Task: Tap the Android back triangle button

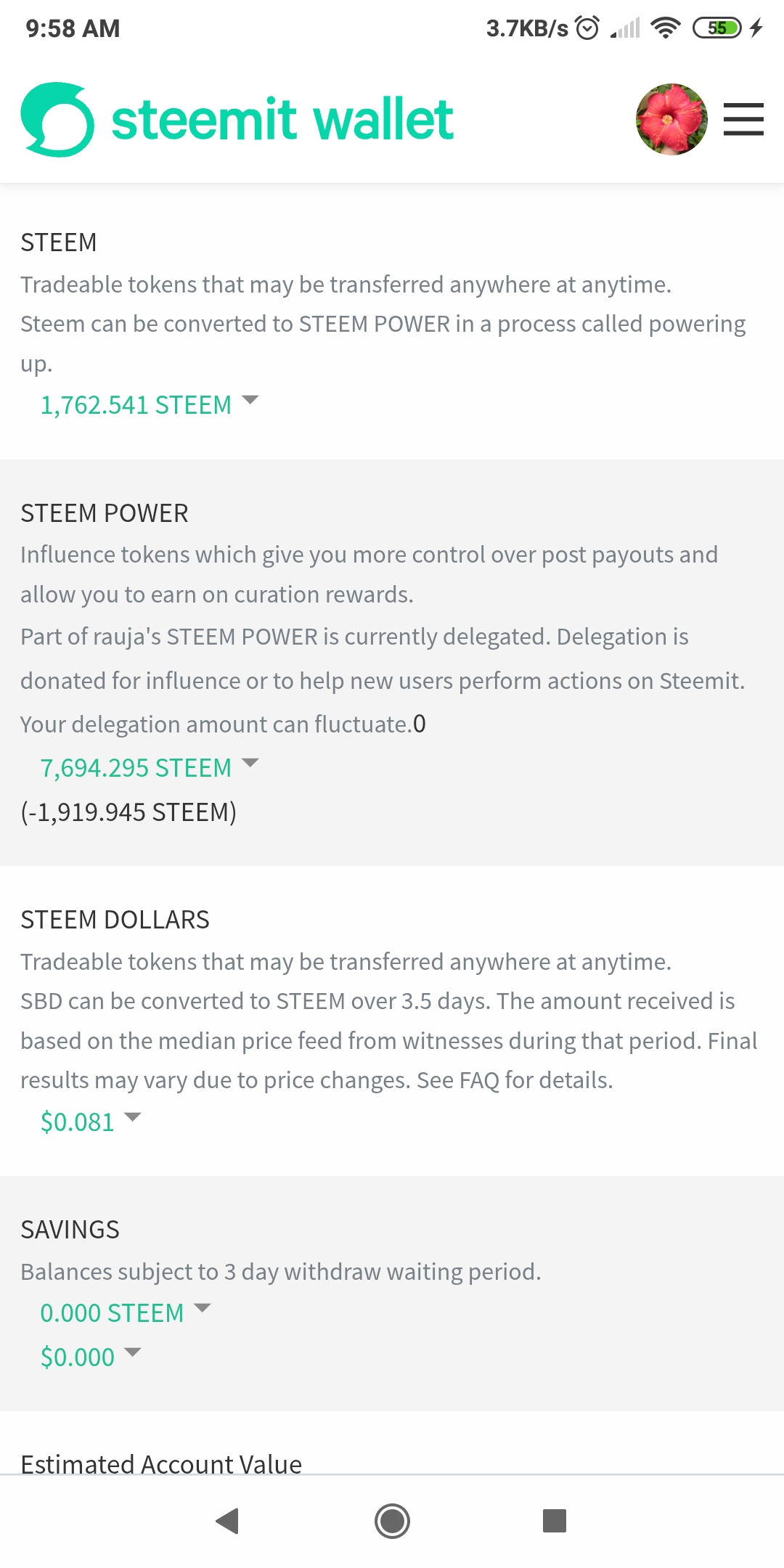Action: point(227,1521)
